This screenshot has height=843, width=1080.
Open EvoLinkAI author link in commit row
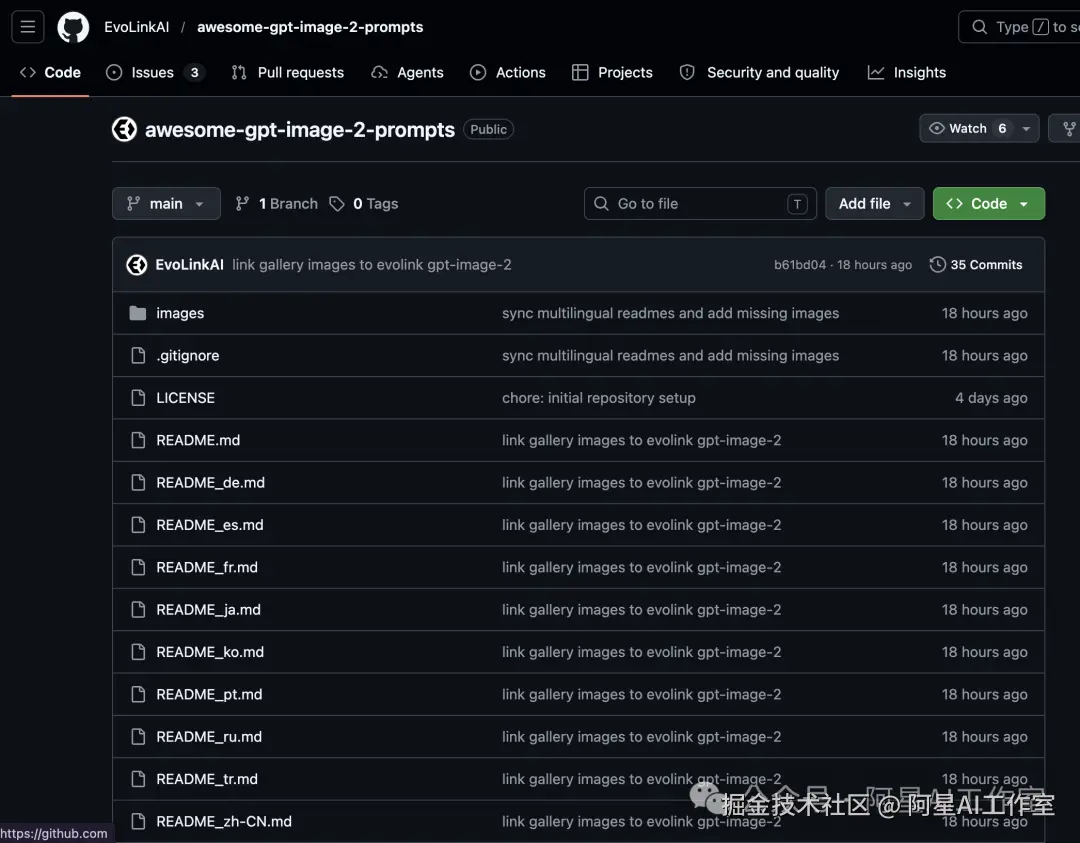pyautogui.click(x=189, y=264)
